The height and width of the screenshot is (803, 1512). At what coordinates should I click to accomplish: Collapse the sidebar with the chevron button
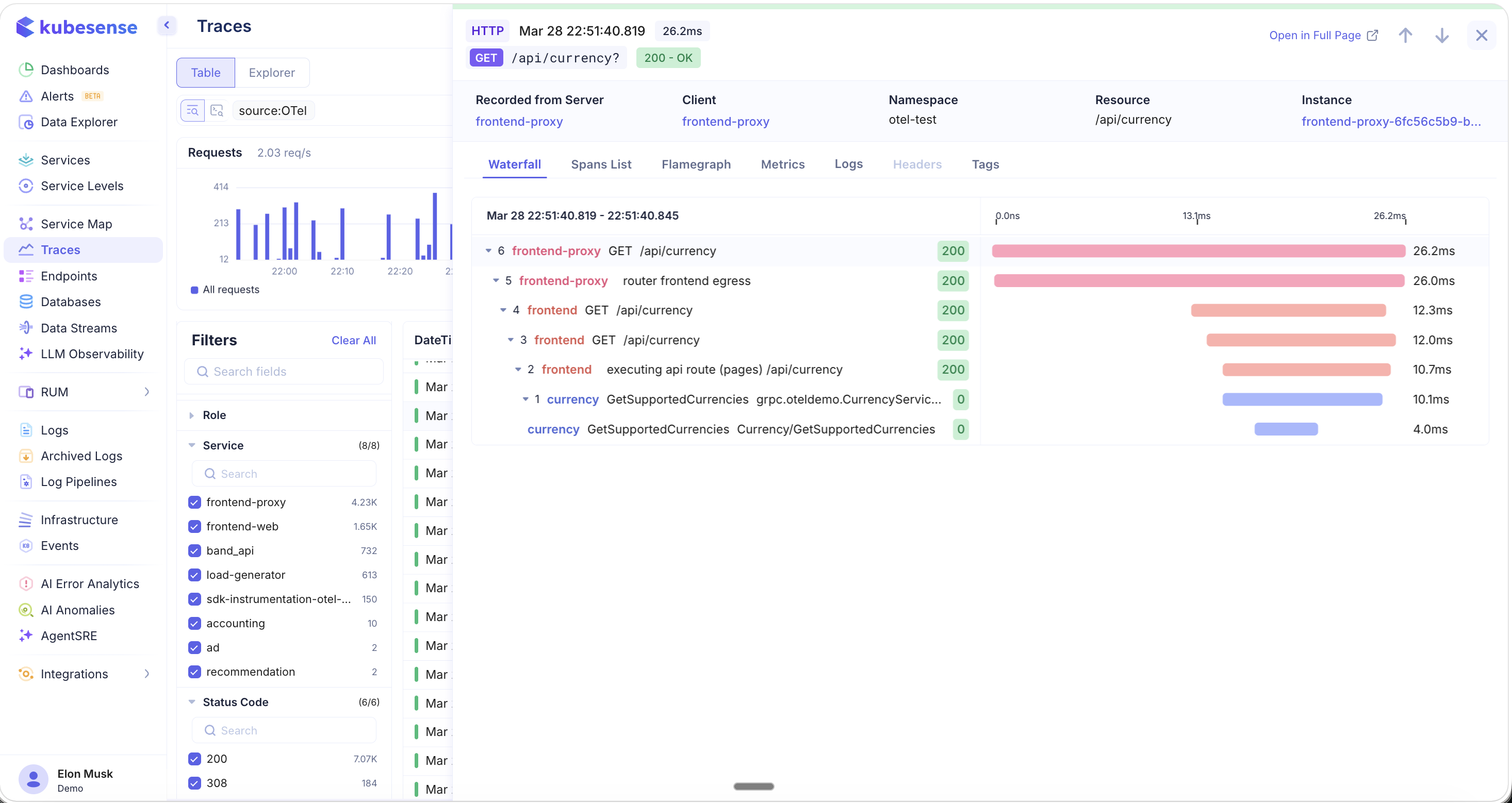click(167, 25)
